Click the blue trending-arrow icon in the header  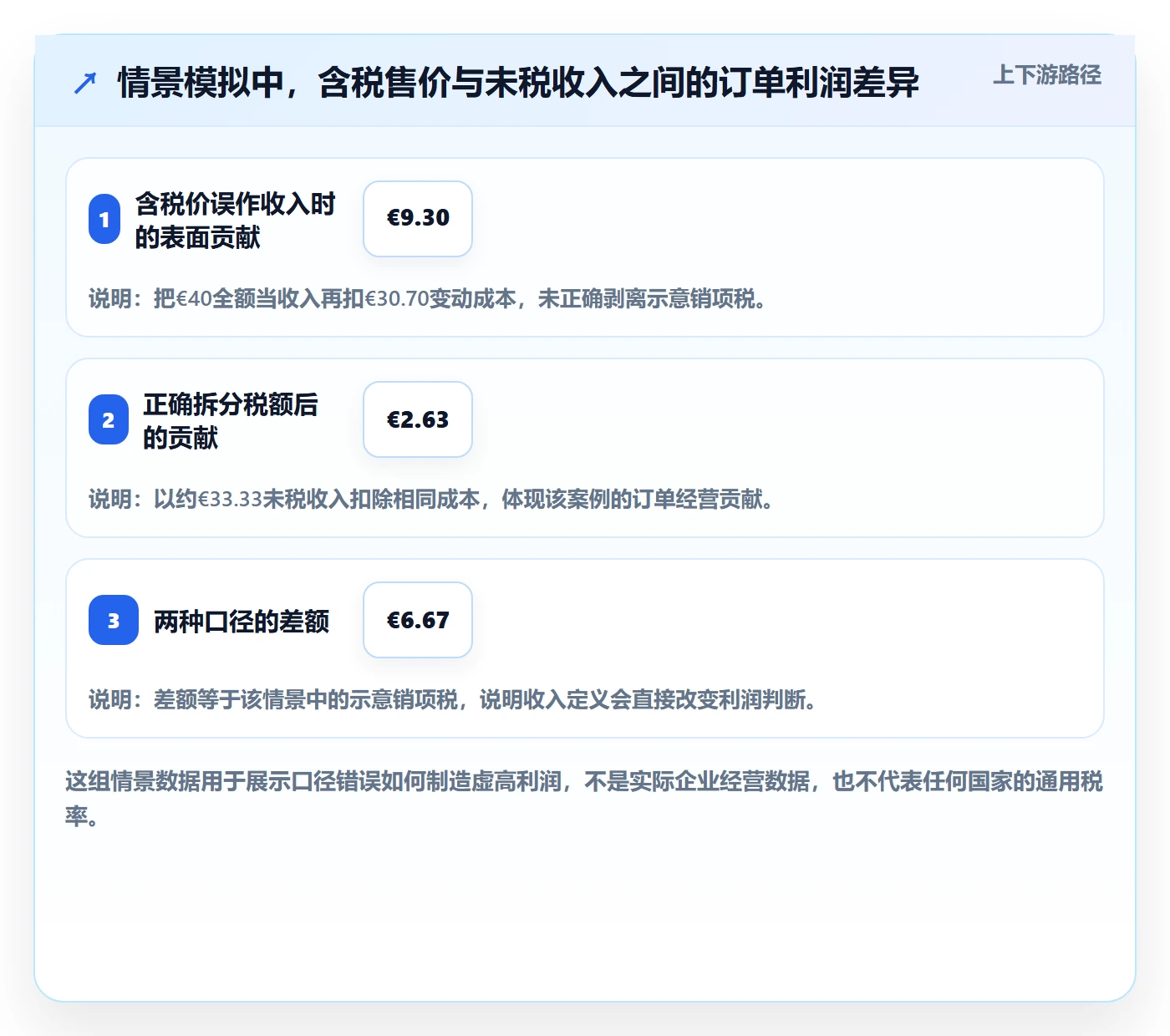85,83
